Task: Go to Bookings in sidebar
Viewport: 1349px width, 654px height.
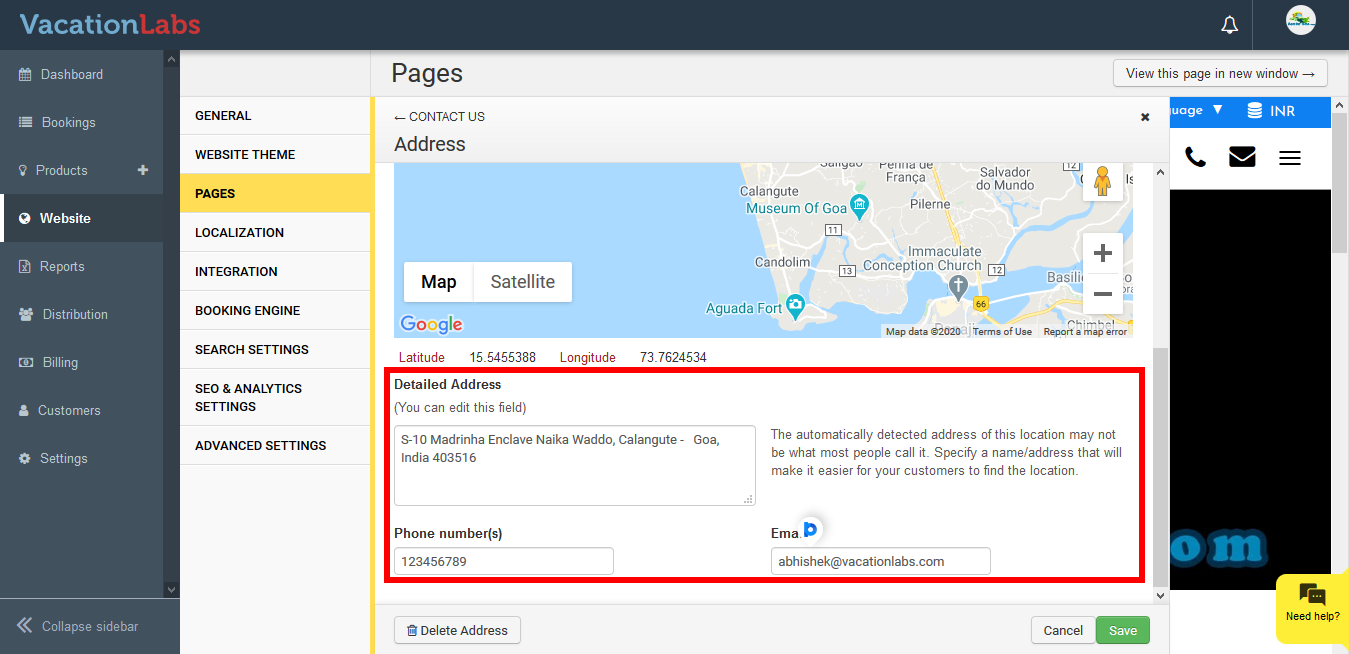Action: pos(68,122)
